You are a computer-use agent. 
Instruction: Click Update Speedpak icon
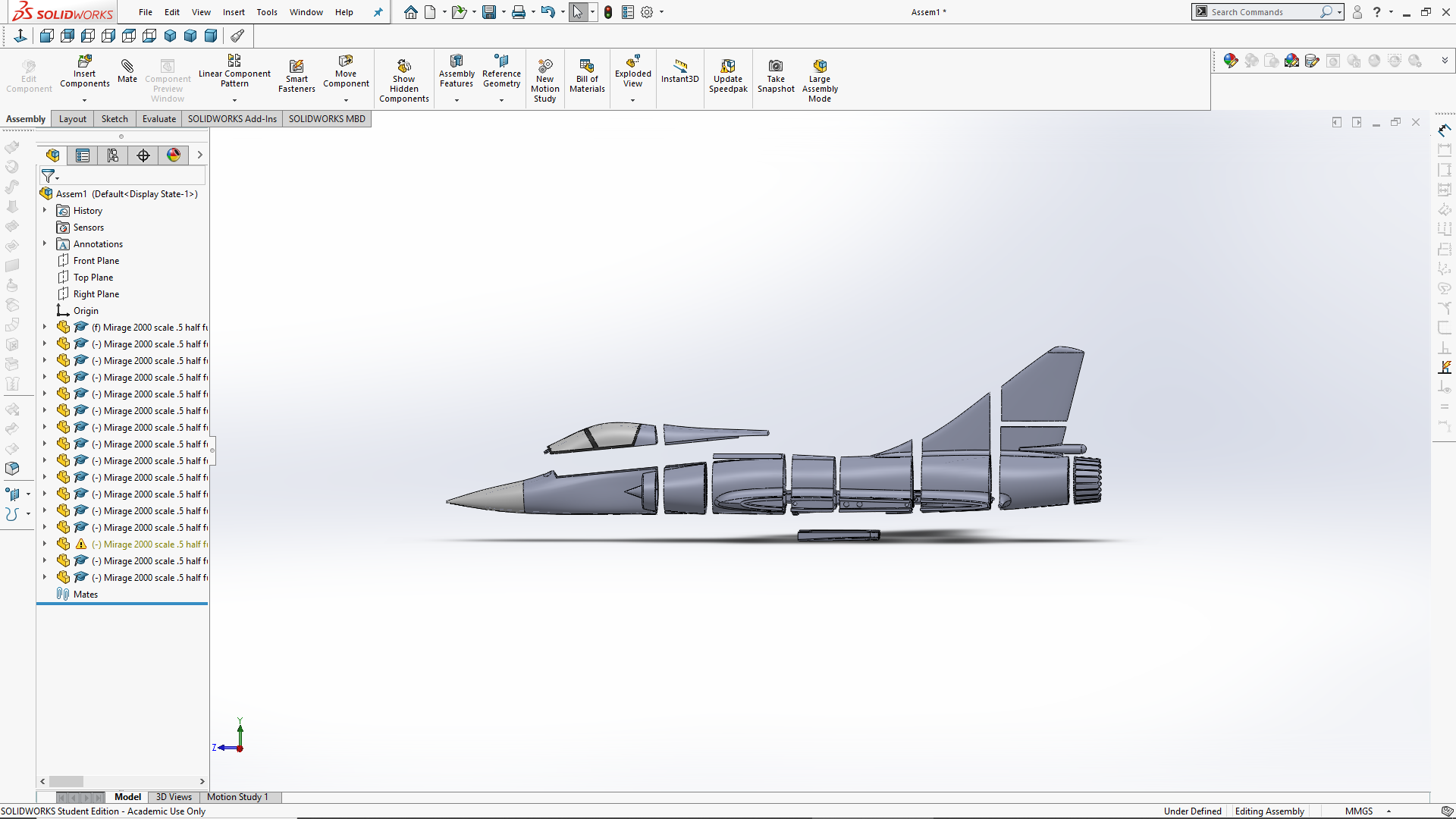[x=728, y=76]
